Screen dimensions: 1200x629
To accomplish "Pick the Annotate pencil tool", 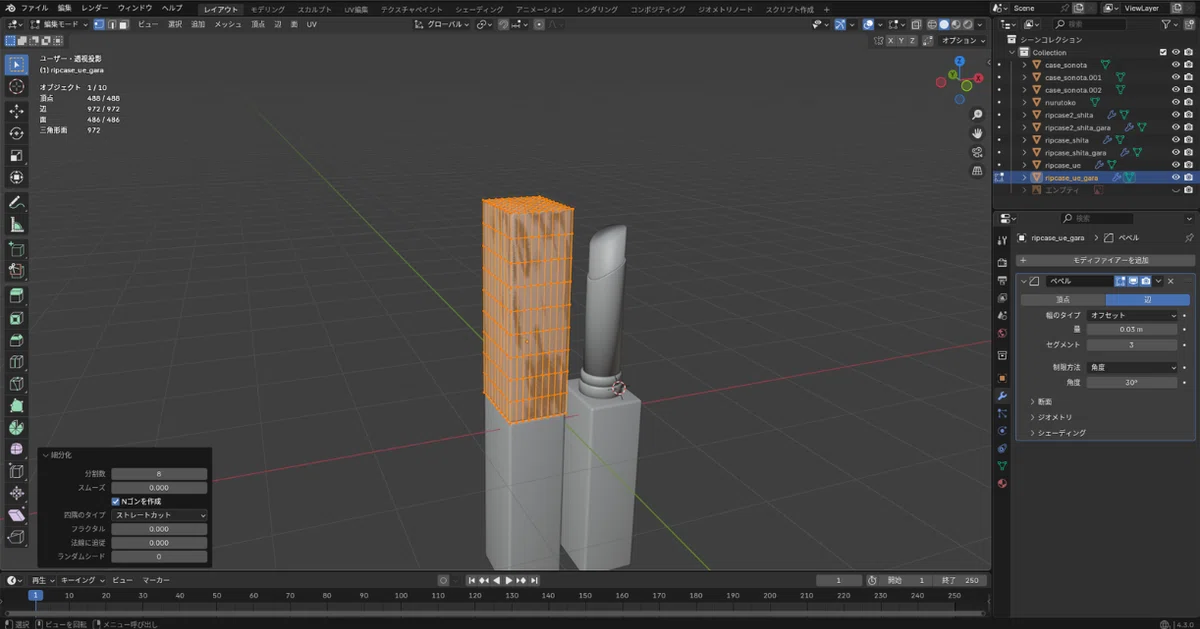I will [16, 202].
